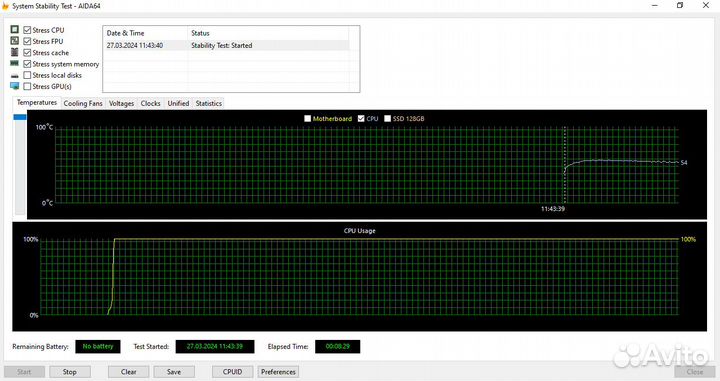
Task: Click the FPU icon beside Stress FPU
Action: [x=15, y=41]
